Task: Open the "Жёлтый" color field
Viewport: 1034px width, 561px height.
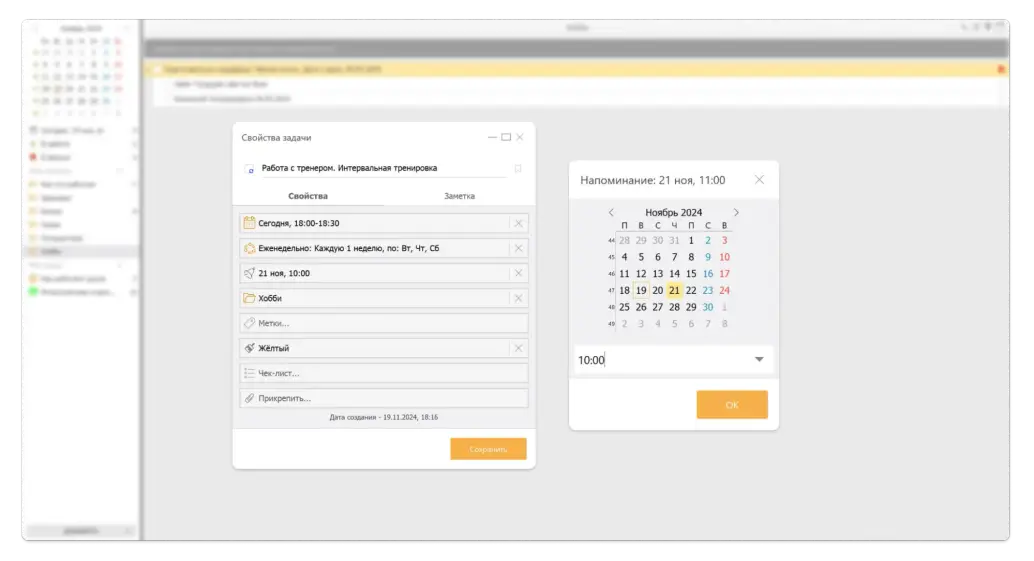Action: pos(380,348)
